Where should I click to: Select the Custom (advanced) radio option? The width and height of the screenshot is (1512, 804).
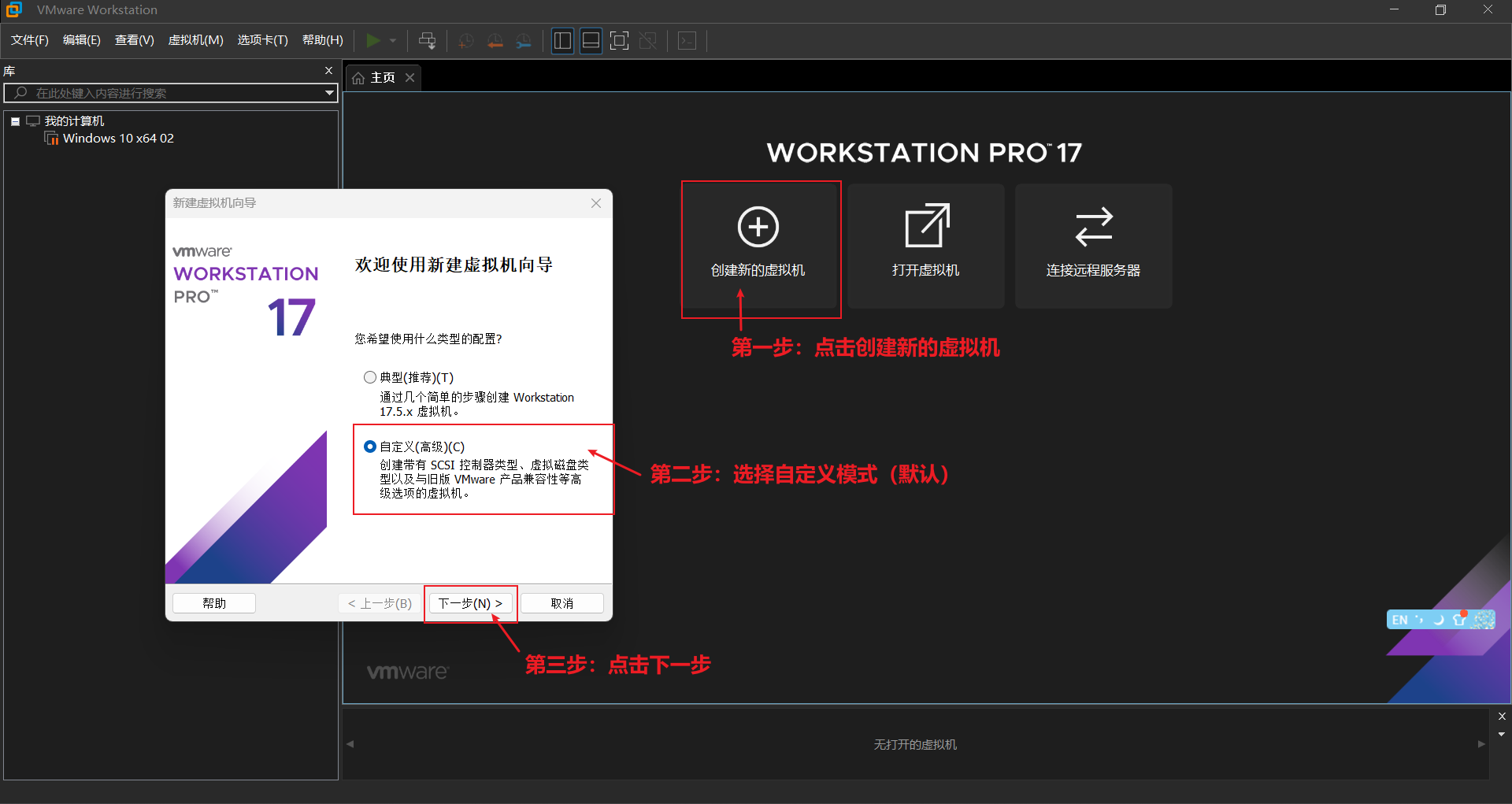click(x=369, y=446)
